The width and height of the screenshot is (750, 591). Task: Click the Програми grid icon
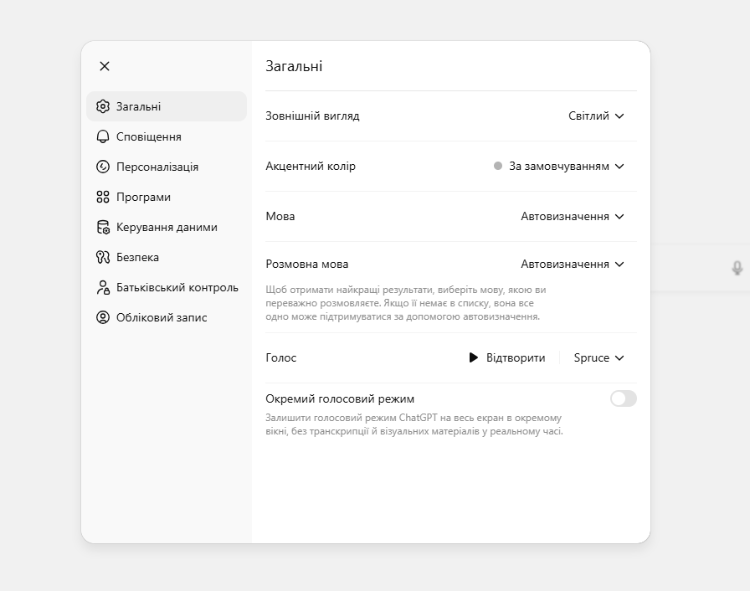point(102,197)
